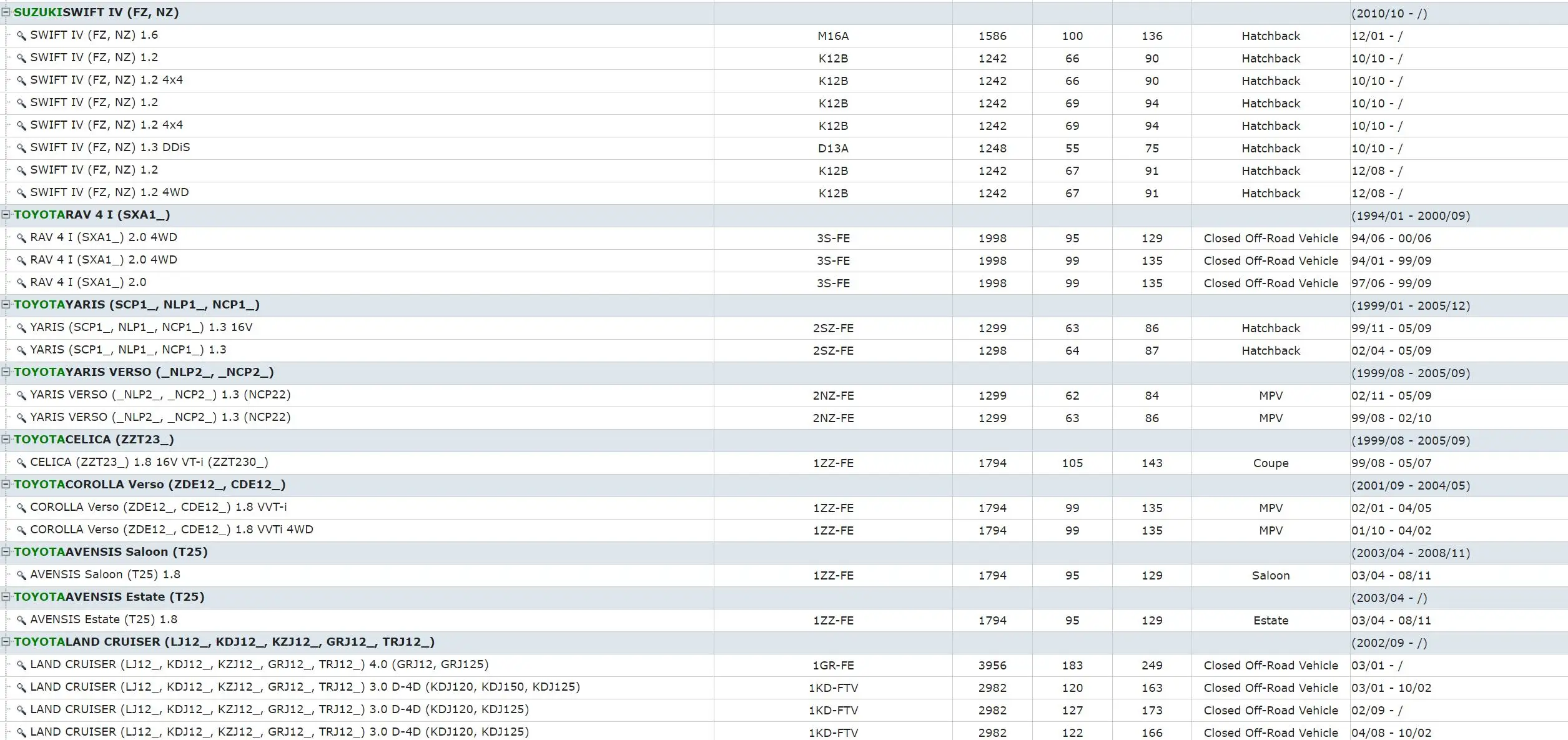
Task: Collapse the TOYOTA YARIS VERSO group
Action: (6, 372)
